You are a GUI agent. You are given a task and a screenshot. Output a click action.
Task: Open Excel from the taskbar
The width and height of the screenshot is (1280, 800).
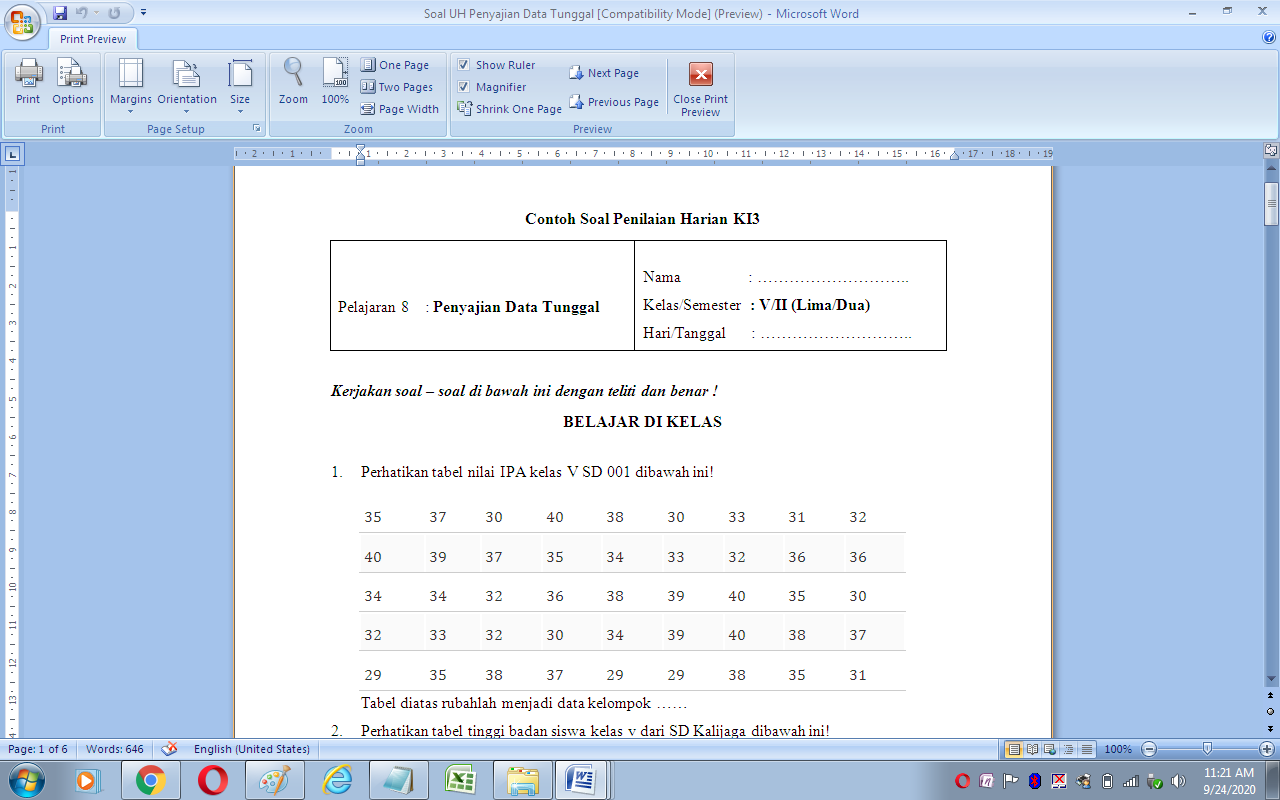460,780
